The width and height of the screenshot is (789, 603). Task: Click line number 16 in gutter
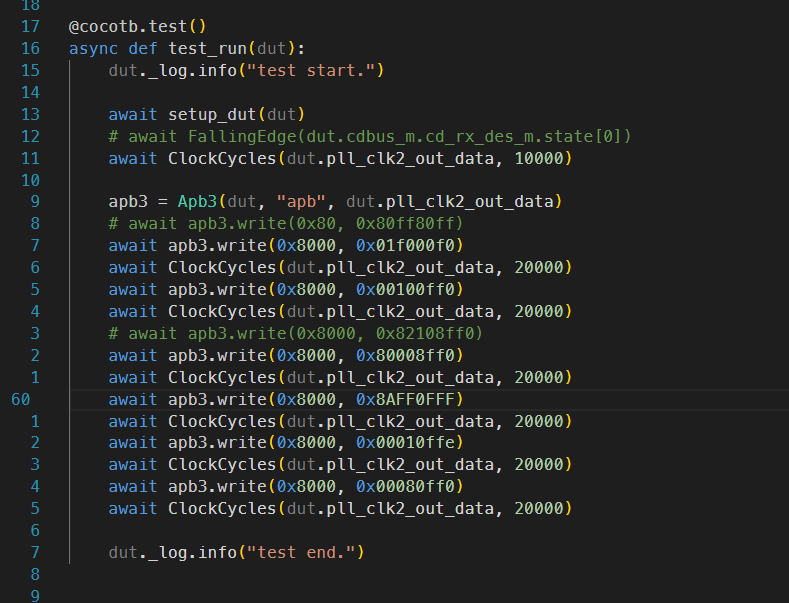point(30,48)
